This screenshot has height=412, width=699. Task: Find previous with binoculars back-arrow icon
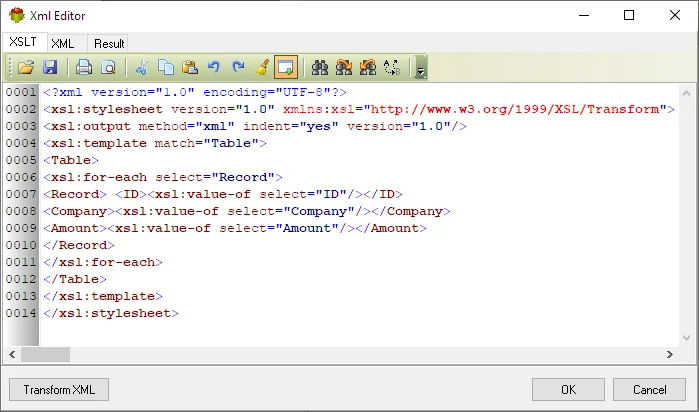tap(368, 67)
